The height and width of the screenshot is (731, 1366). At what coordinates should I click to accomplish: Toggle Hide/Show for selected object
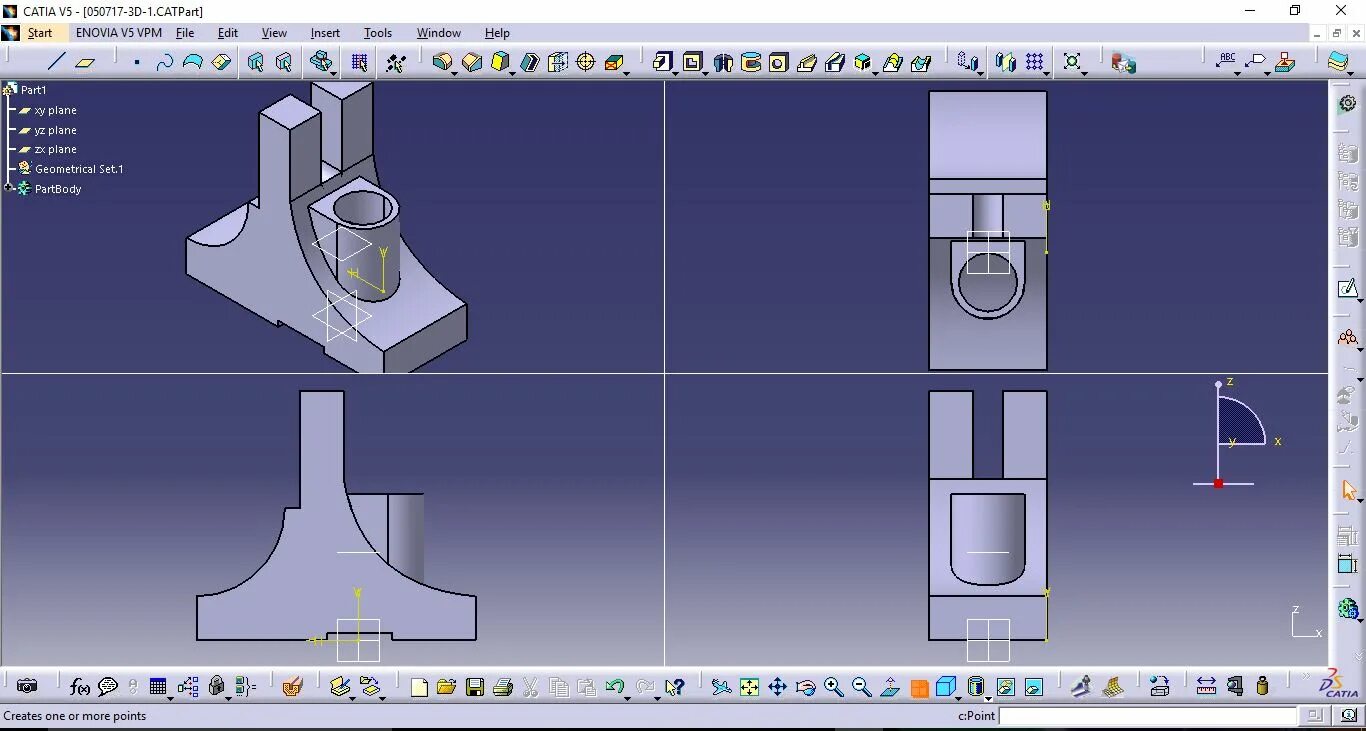pyautogui.click(x=1005, y=686)
